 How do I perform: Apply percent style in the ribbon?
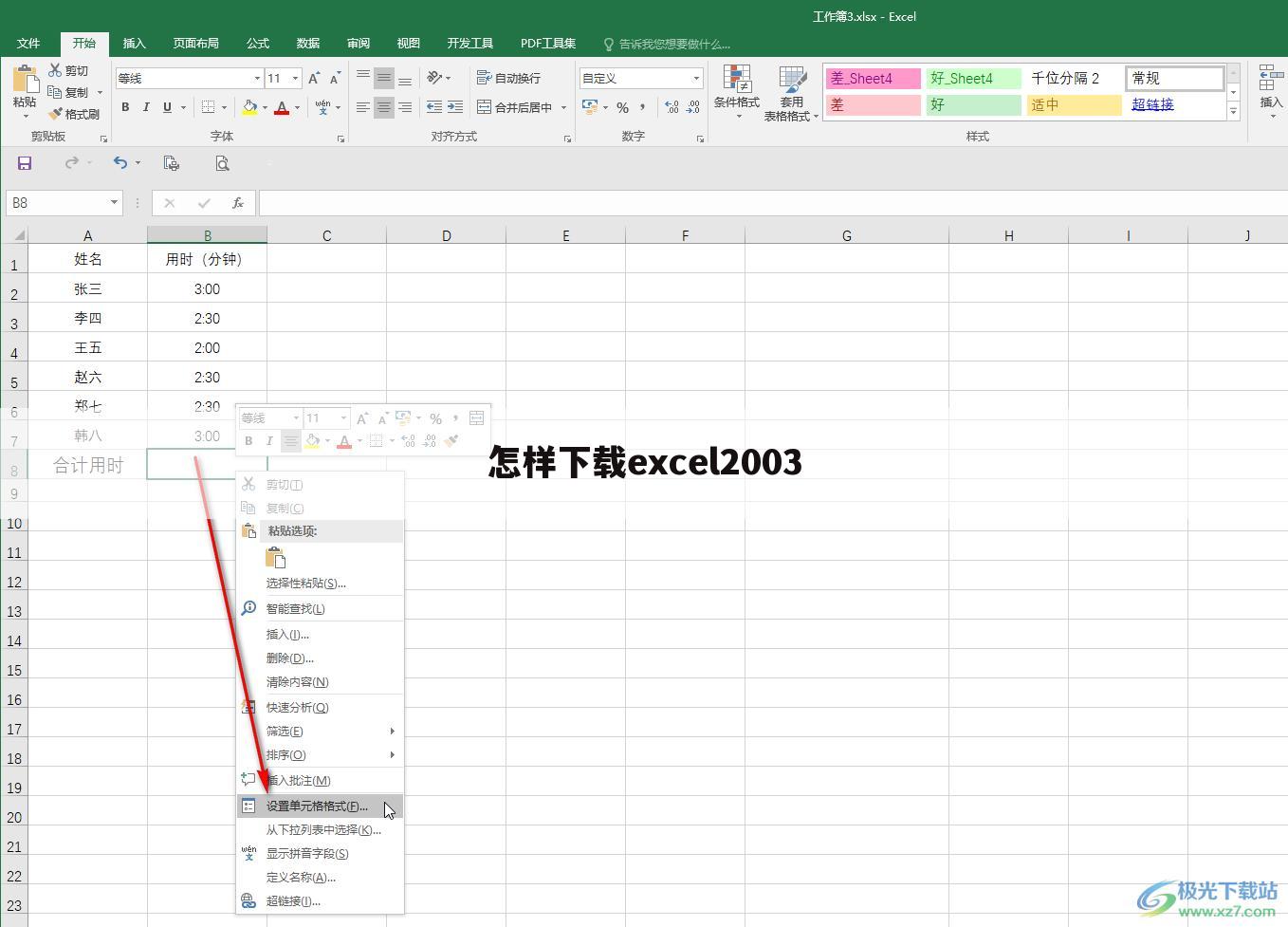(x=622, y=107)
